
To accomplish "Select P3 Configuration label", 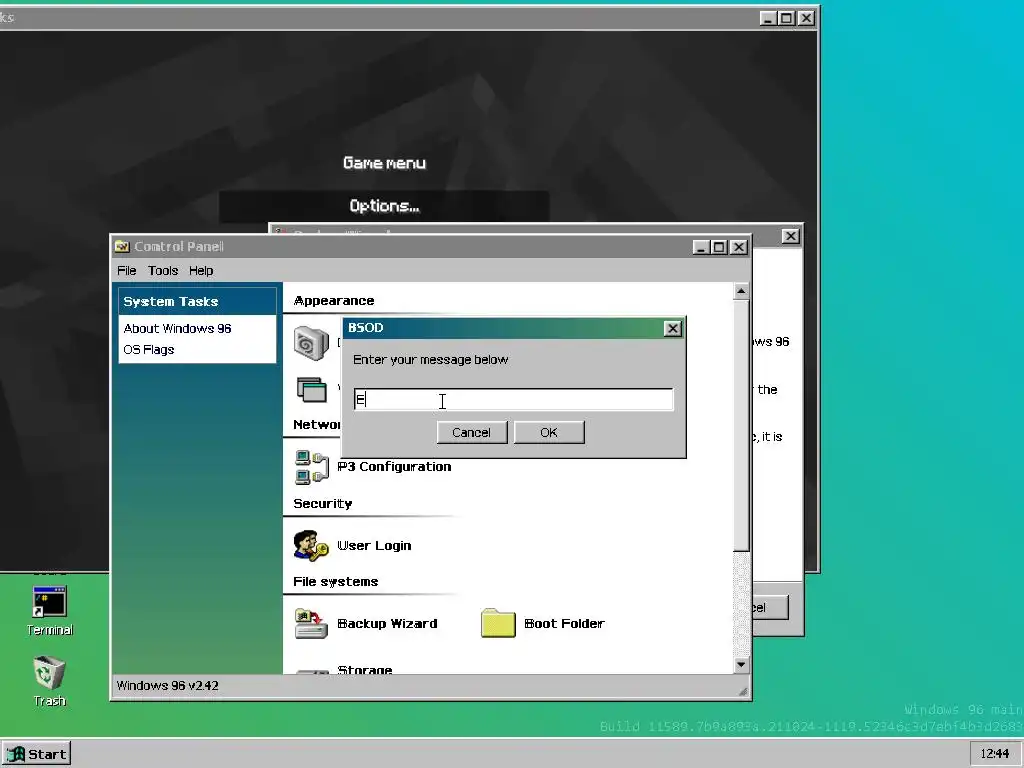I will (394, 466).
